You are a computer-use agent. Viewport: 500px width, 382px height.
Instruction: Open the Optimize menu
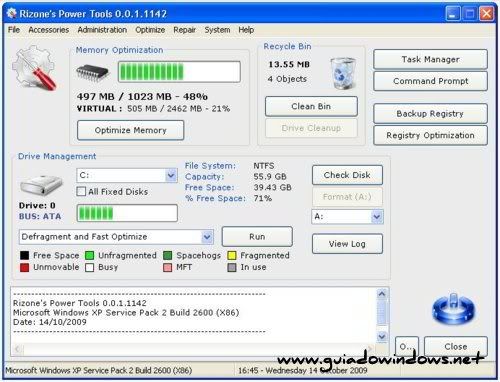(x=150, y=30)
